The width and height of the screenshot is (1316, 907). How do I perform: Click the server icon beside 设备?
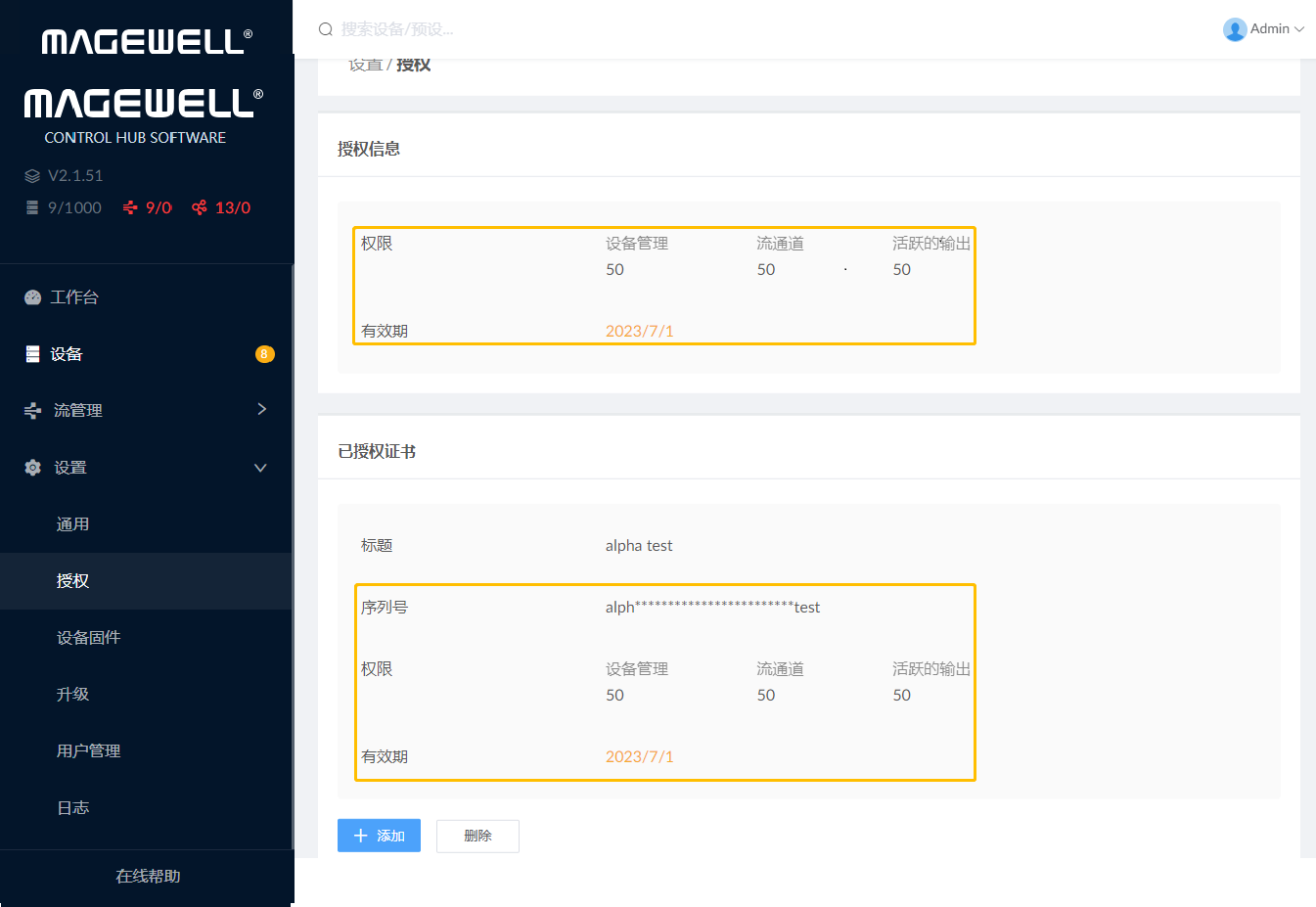coord(32,354)
